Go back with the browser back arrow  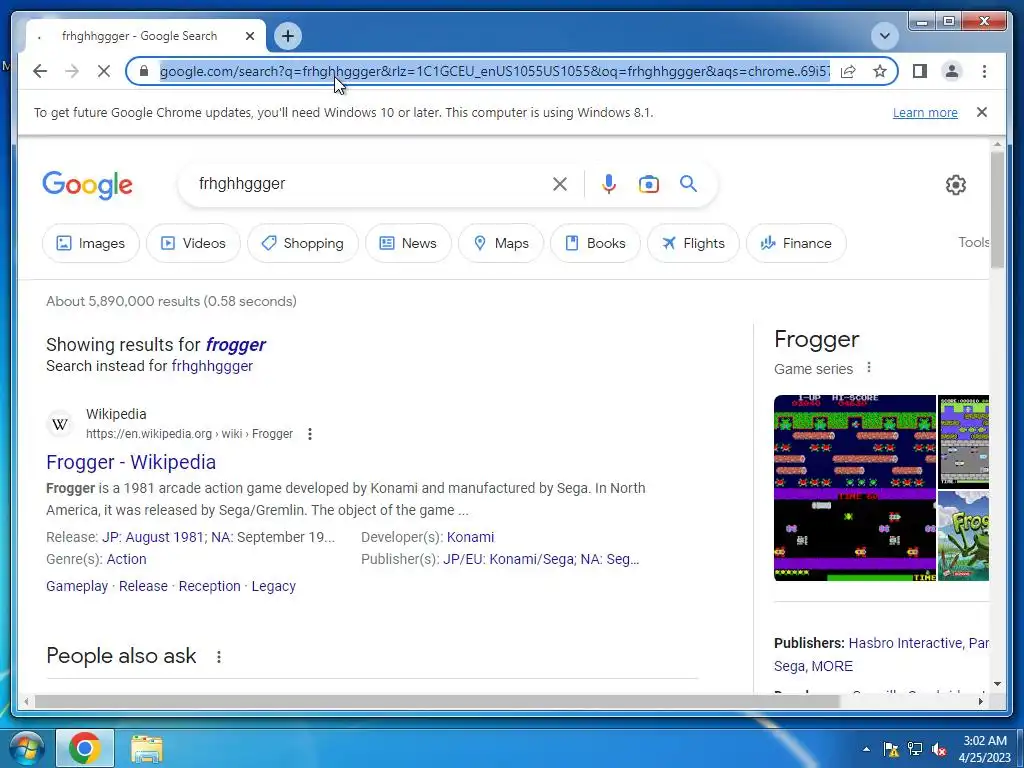pos(40,71)
